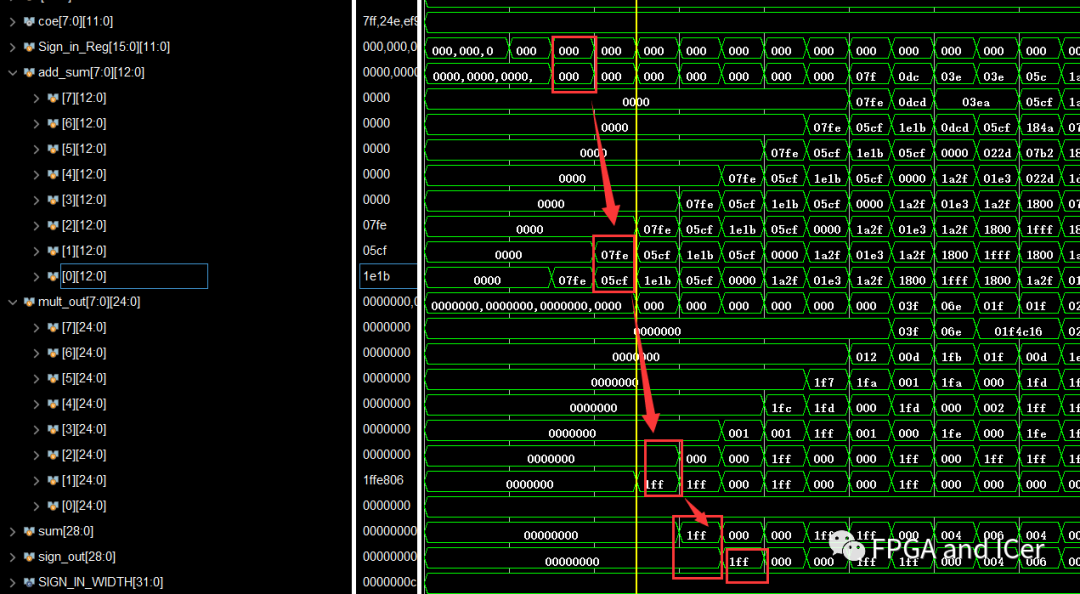The image size is (1080, 594).
Task: Expand the [3][24:0] element under mult_out
Action: (x=37, y=429)
